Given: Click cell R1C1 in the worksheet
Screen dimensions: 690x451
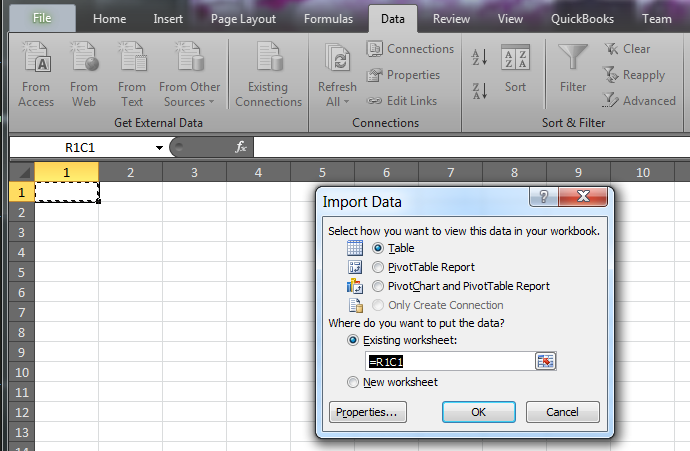Looking at the screenshot, I should (x=67, y=192).
